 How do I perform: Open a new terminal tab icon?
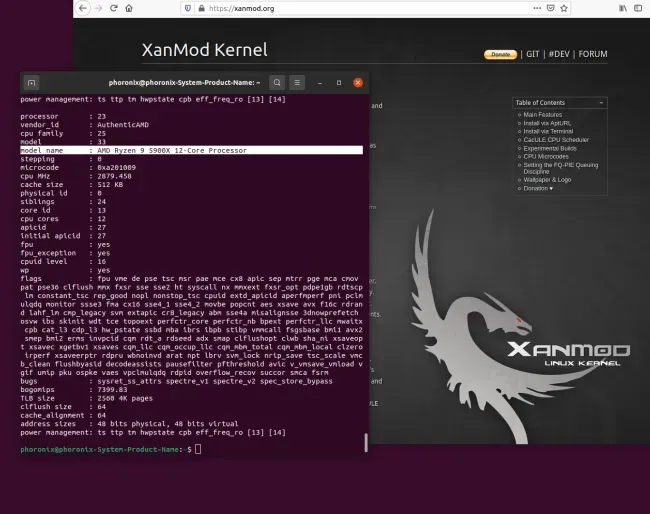[x=32, y=83]
